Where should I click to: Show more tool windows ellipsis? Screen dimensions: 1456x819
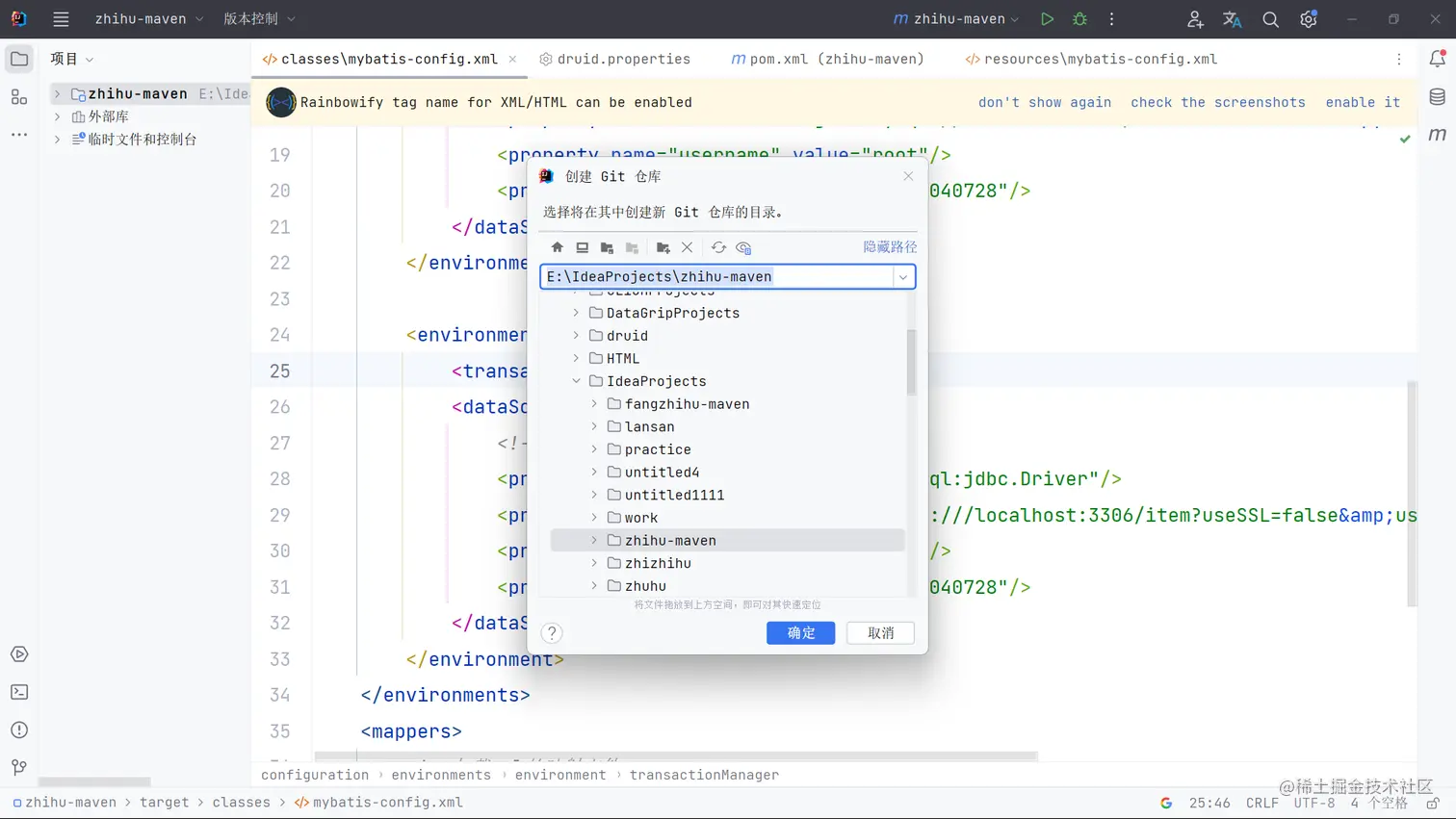pyautogui.click(x=19, y=135)
